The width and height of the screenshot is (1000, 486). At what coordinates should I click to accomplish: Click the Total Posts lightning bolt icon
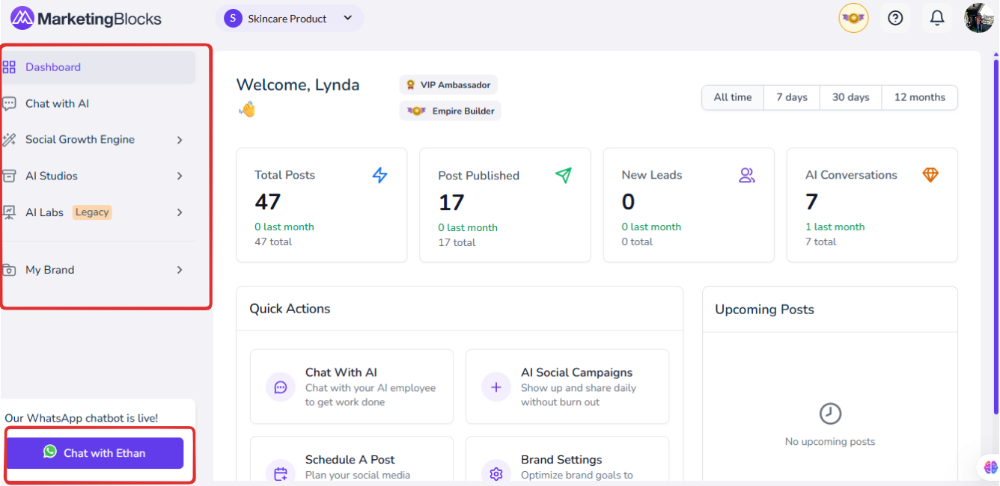click(x=380, y=175)
